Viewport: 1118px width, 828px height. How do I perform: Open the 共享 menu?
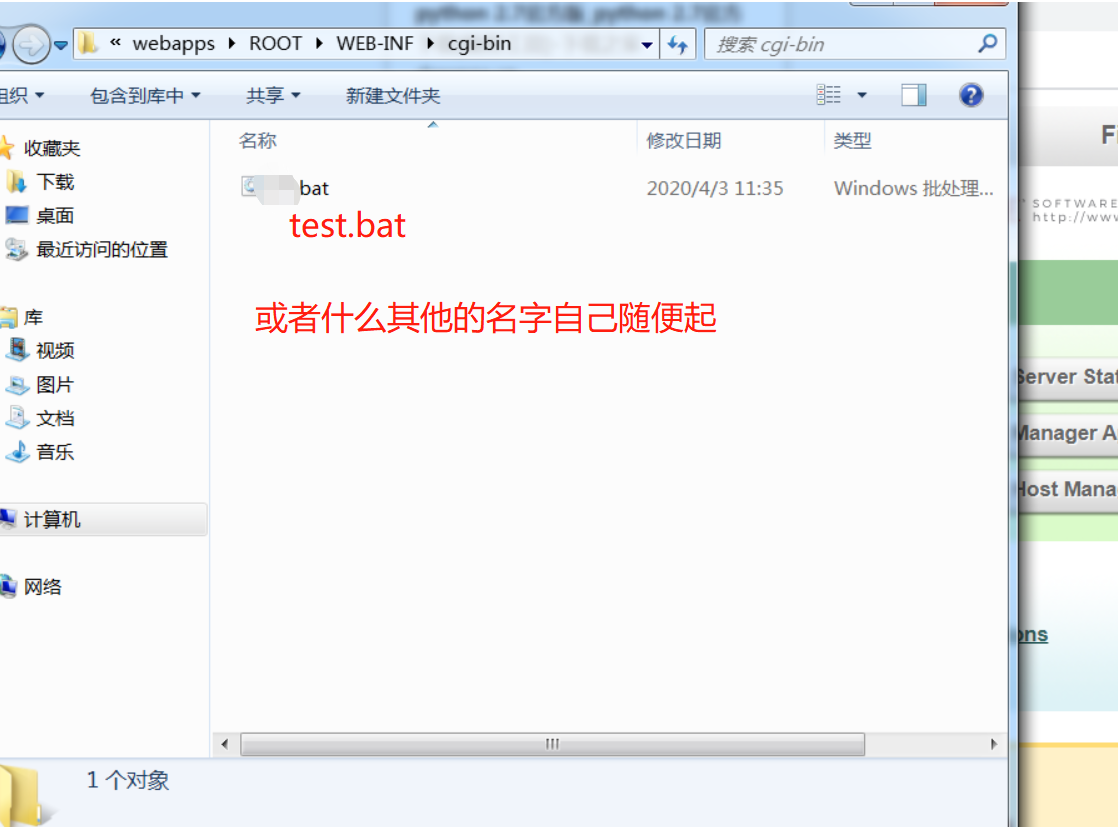coord(273,96)
